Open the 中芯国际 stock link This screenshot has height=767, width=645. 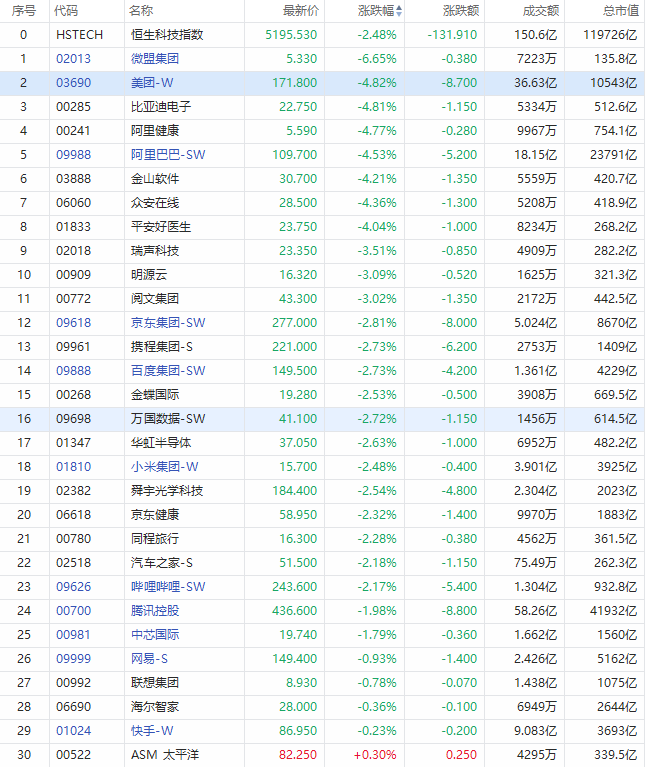coord(155,634)
